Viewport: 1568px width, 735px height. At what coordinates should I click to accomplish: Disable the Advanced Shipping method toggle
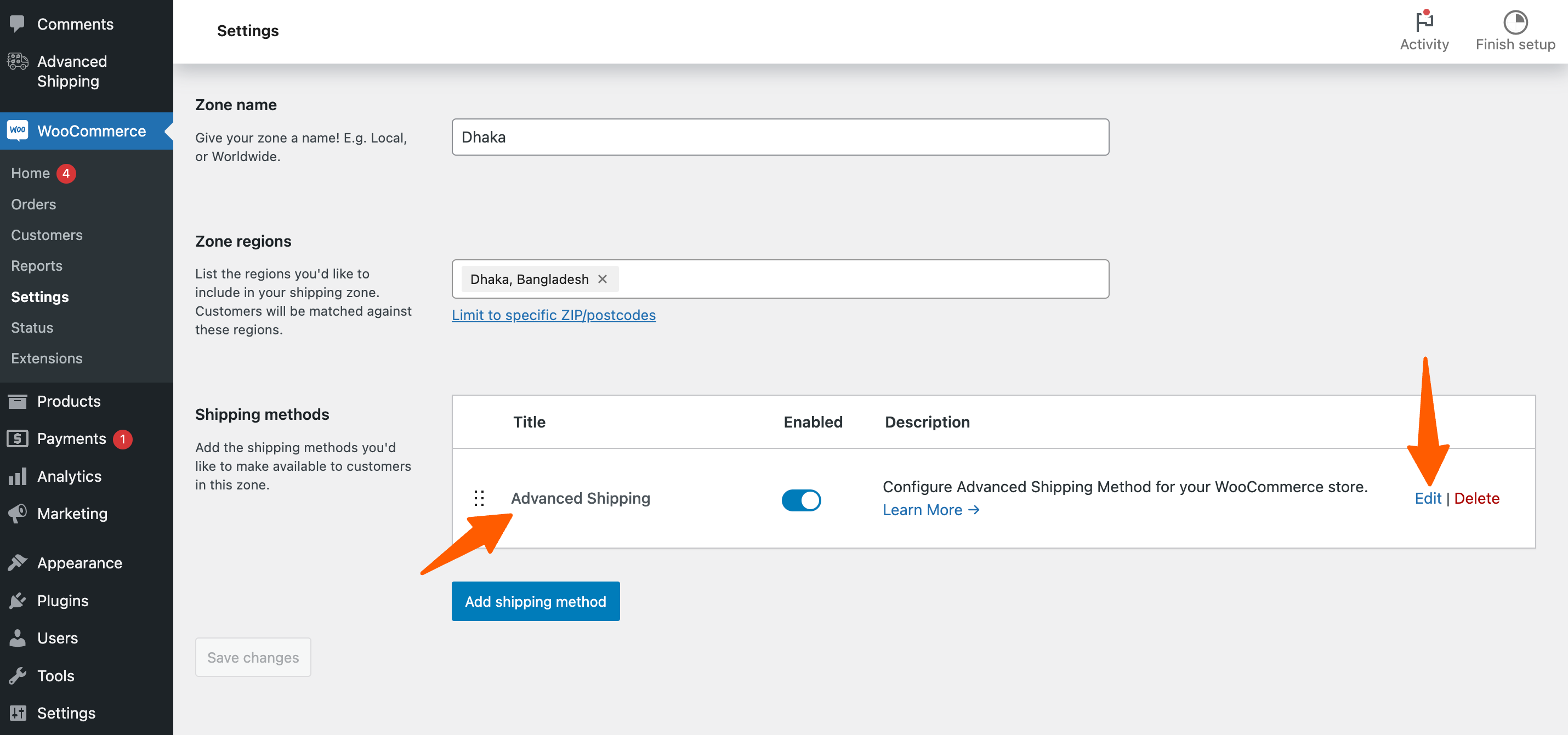click(x=800, y=500)
